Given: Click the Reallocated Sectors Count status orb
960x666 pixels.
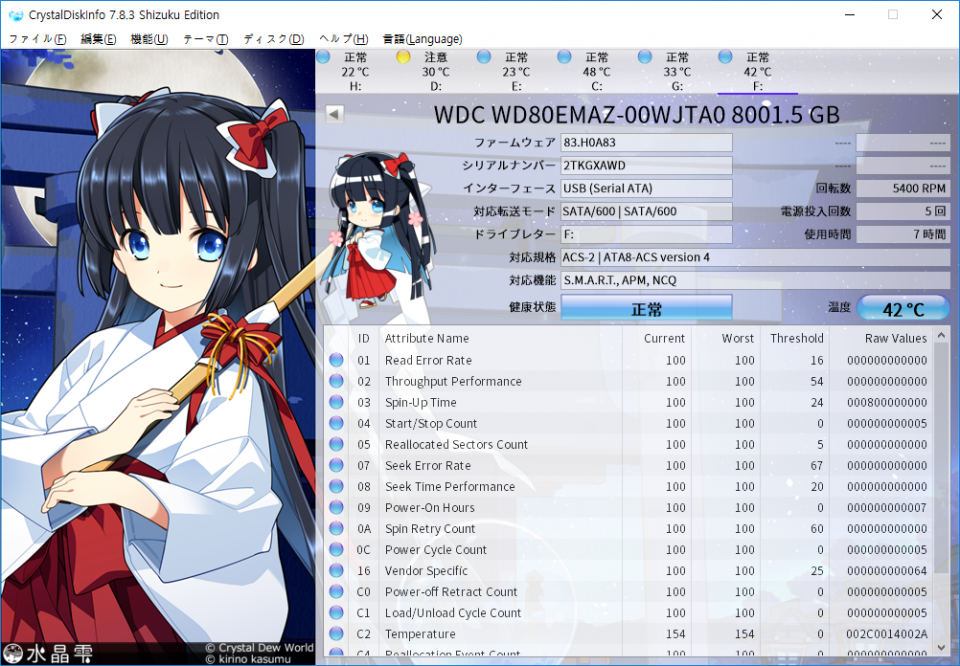Looking at the screenshot, I should pyautogui.click(x=336, y=444).
